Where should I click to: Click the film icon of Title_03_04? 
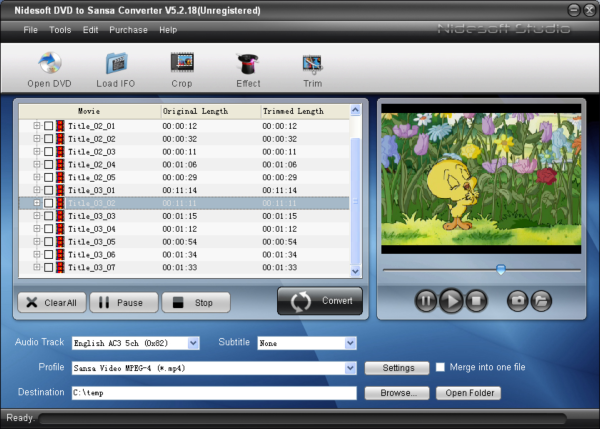(x=60, y=229)
